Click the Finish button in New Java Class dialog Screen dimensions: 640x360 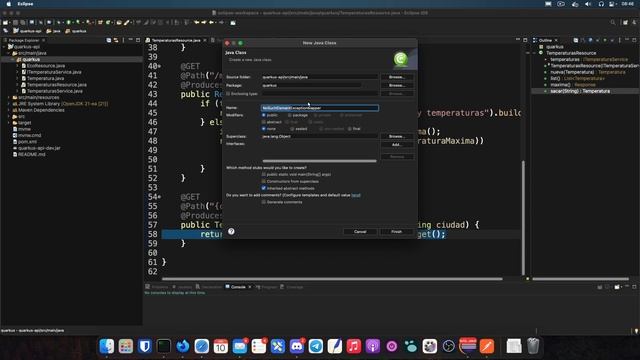pyautogui.click(x=397, y=231)
